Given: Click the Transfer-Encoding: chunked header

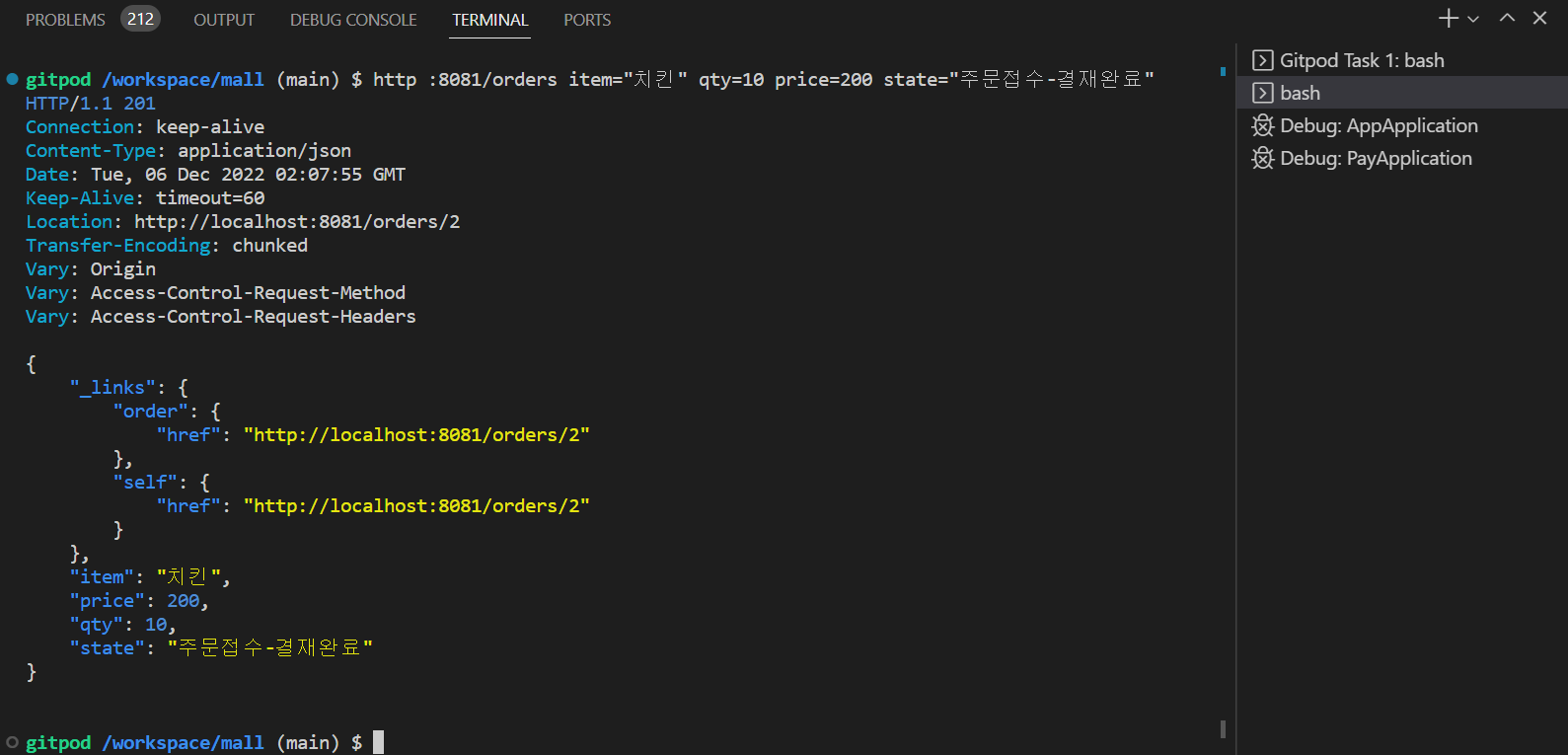Looking at the screenshot, I should point(167,246).
